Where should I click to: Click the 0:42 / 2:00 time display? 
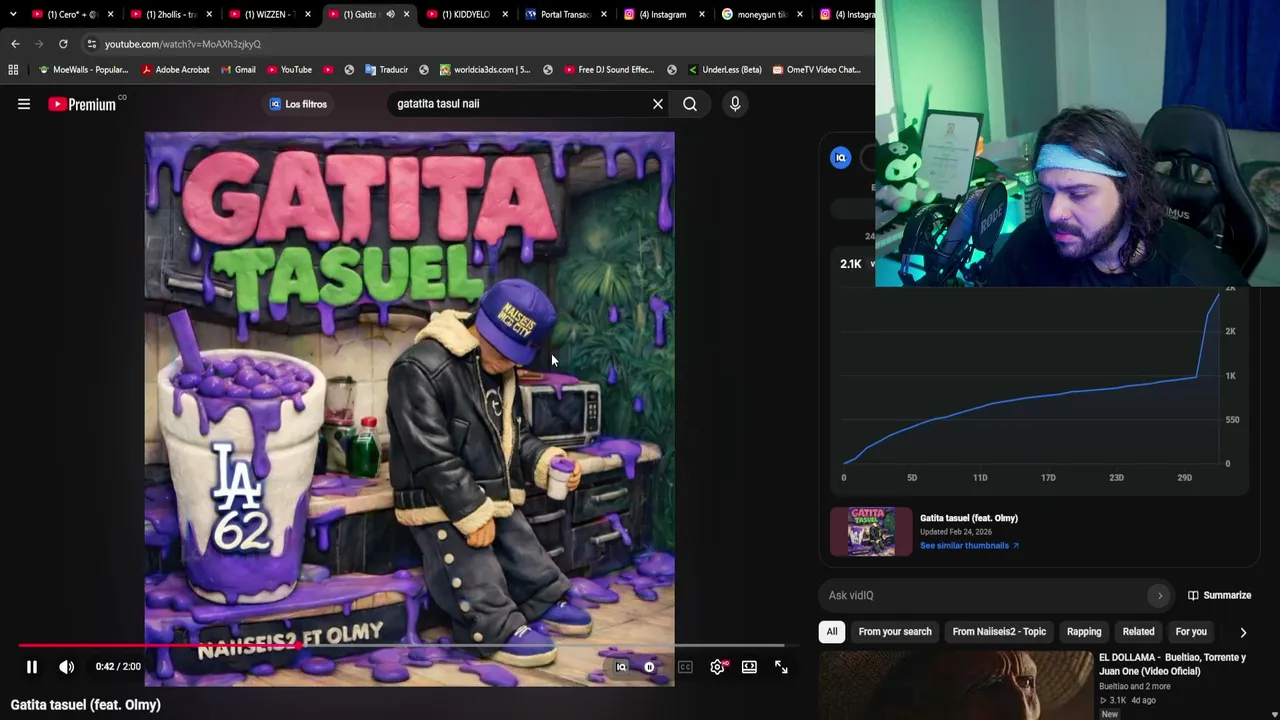point(118,667)
